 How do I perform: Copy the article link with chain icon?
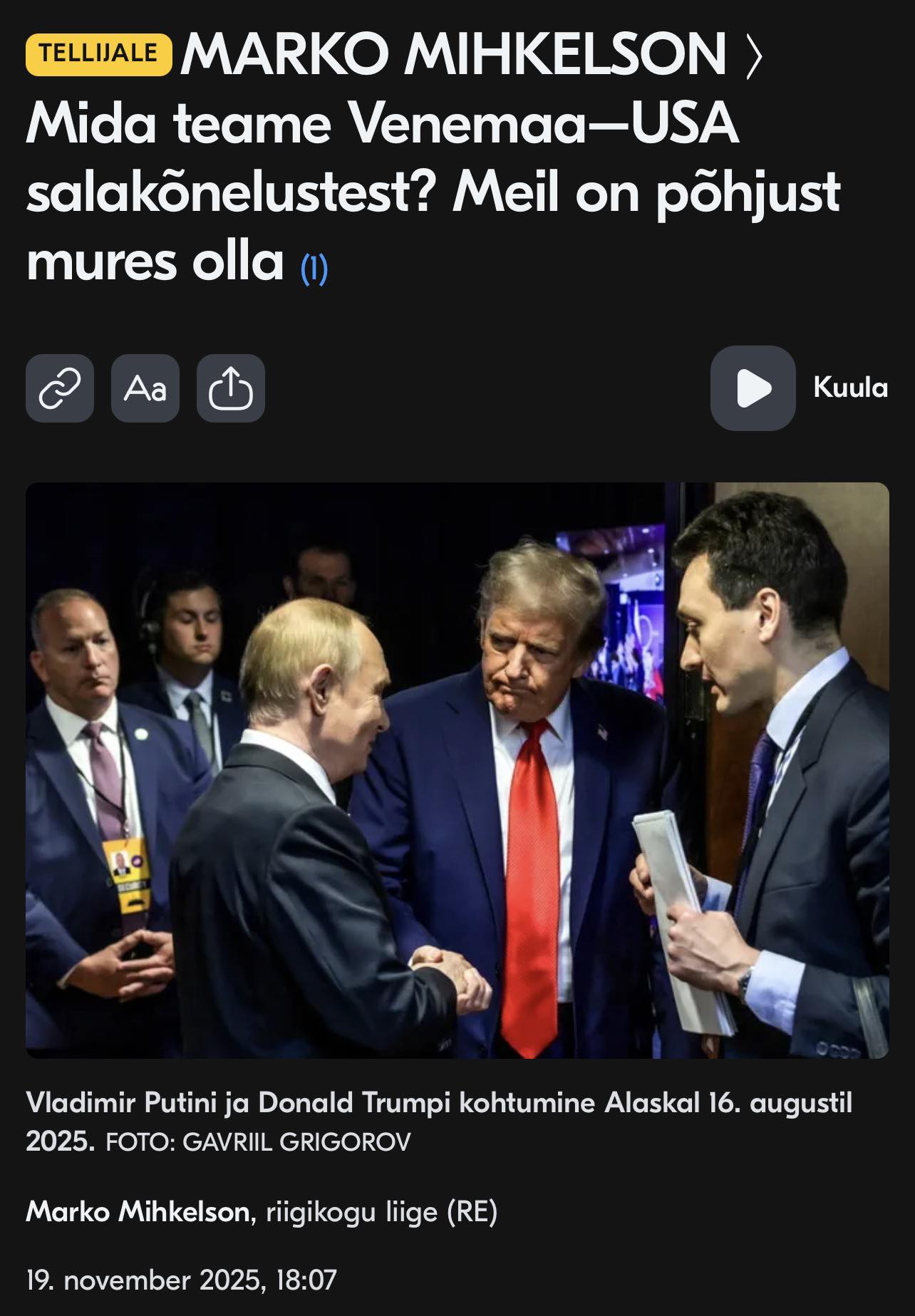[60, 388]
